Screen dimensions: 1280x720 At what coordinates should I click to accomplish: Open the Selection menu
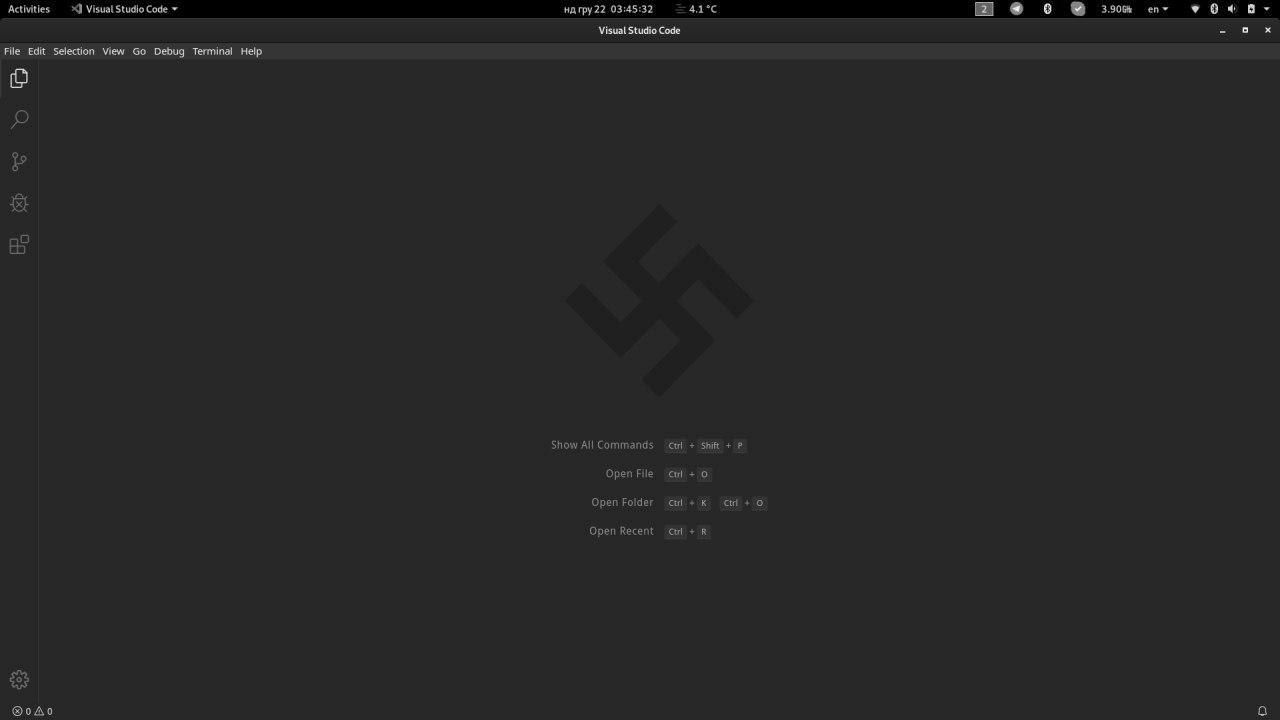(74, 51)
